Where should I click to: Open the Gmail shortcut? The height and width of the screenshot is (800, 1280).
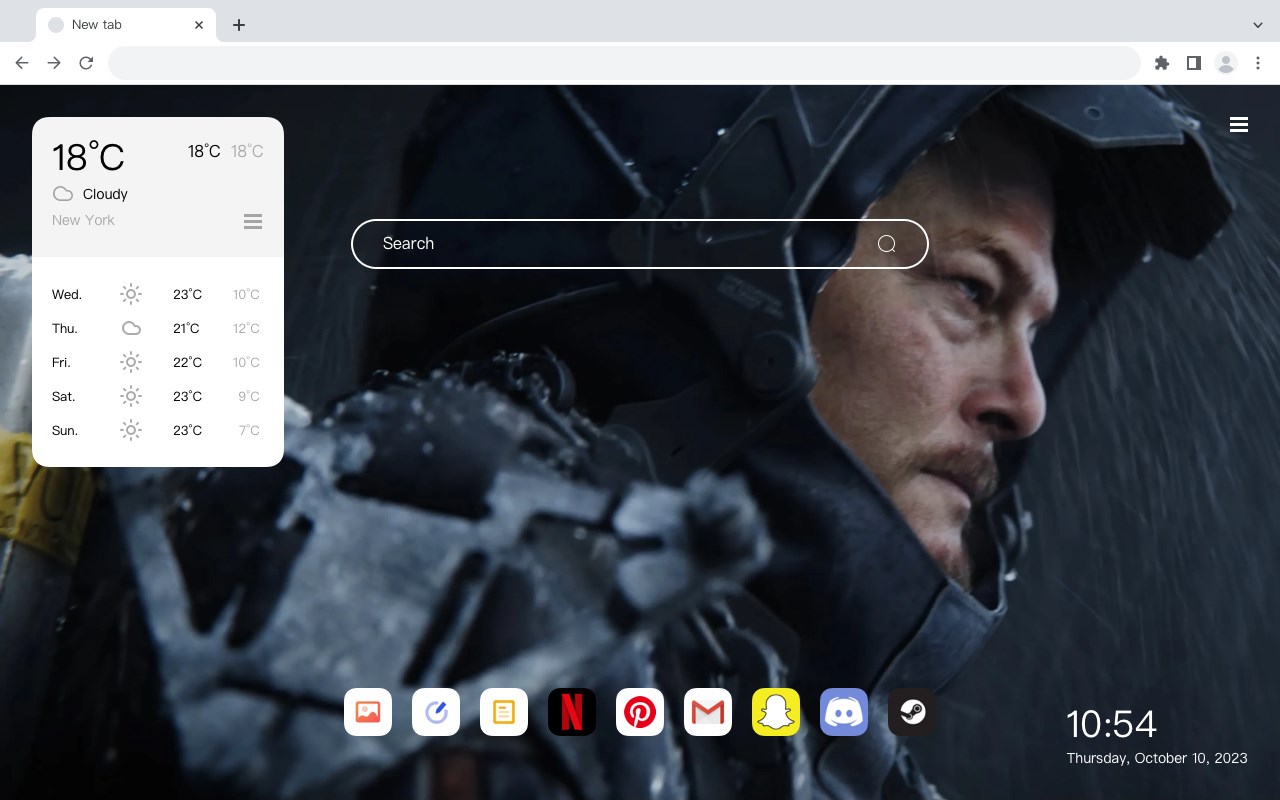click(708, 712)
